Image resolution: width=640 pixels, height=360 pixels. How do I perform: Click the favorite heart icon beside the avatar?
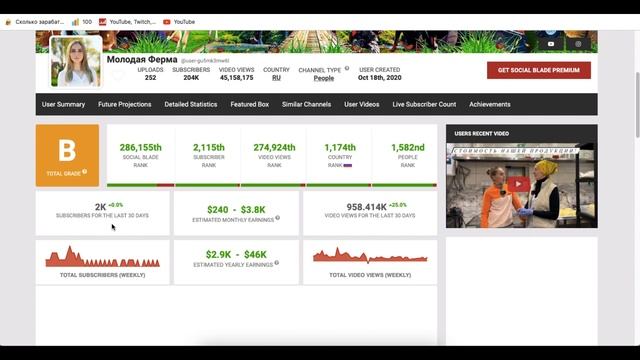point(118,76)
